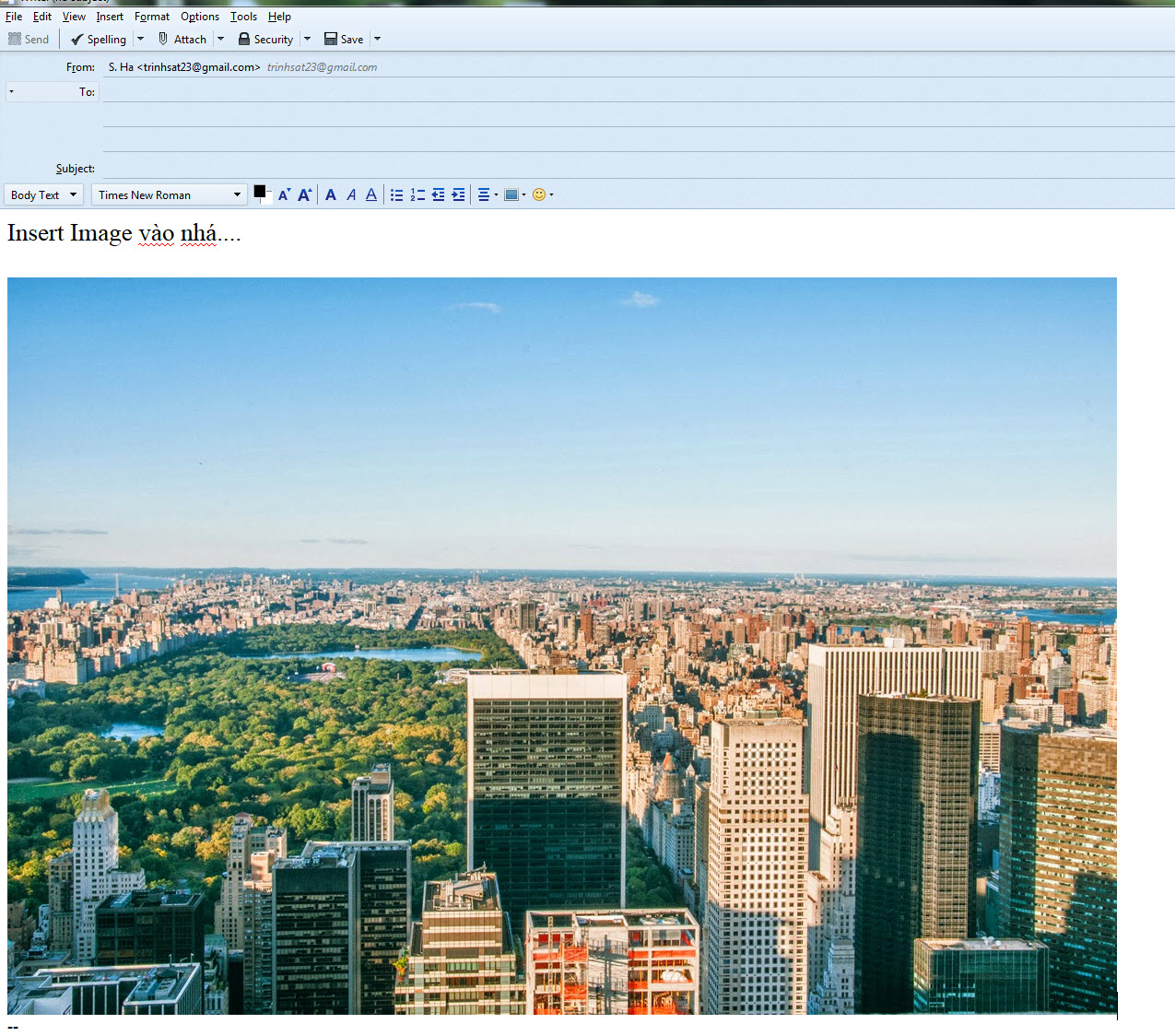Click the Subject input field
Image resolution: width=1175 pixels, height=1036 pixels.
[x=638, y=169]
